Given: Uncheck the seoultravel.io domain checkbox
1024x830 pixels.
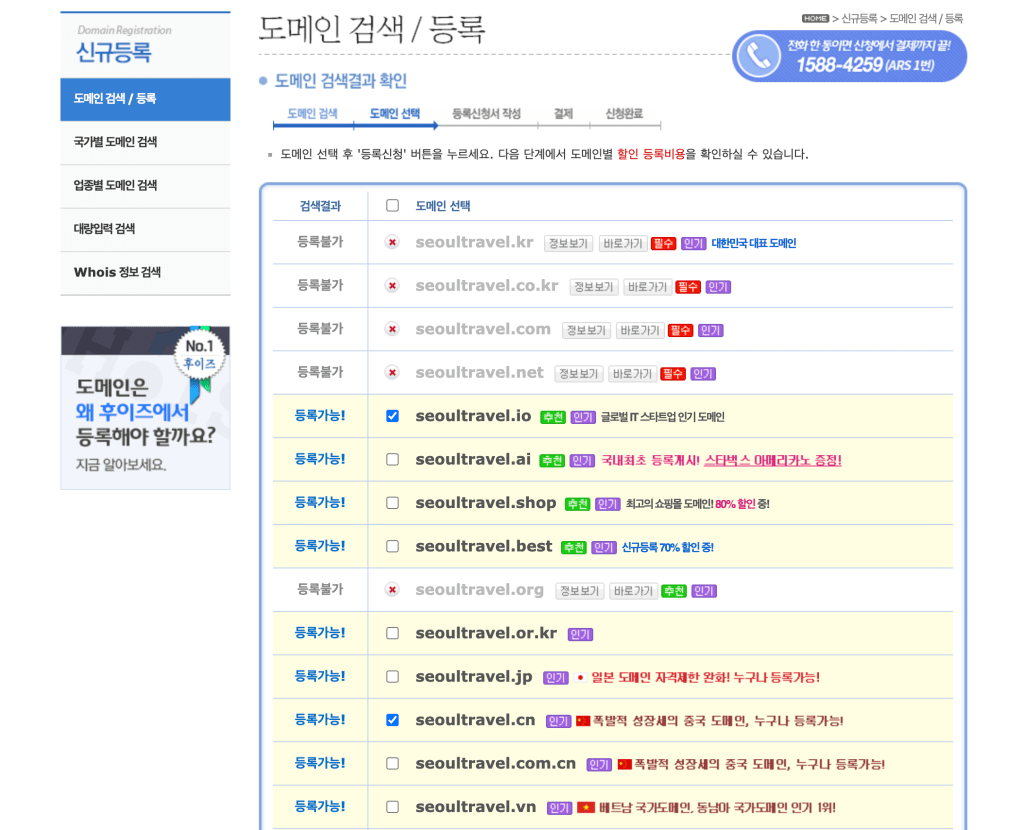Looking at the screenshot, I should coord(392,416).
